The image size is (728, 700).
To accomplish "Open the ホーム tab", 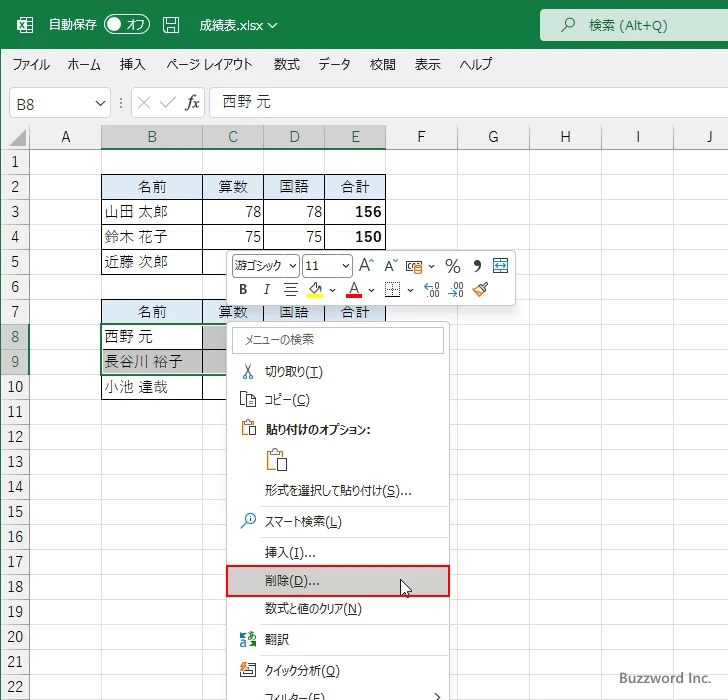I will click(x=84, y=64).
